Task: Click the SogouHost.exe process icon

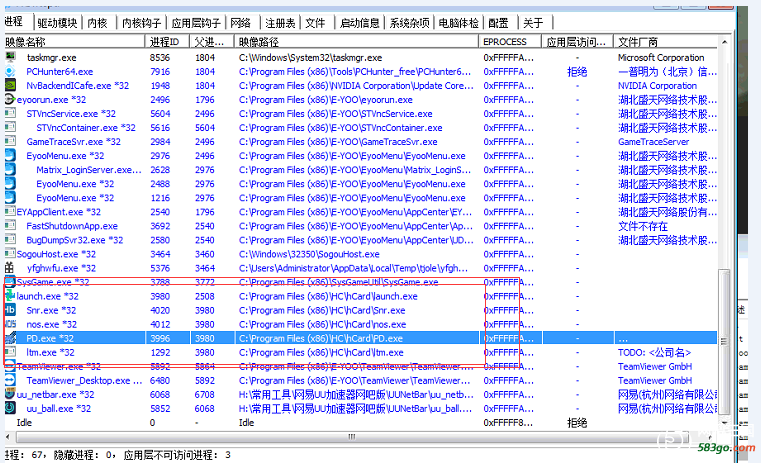Action: 10,254
